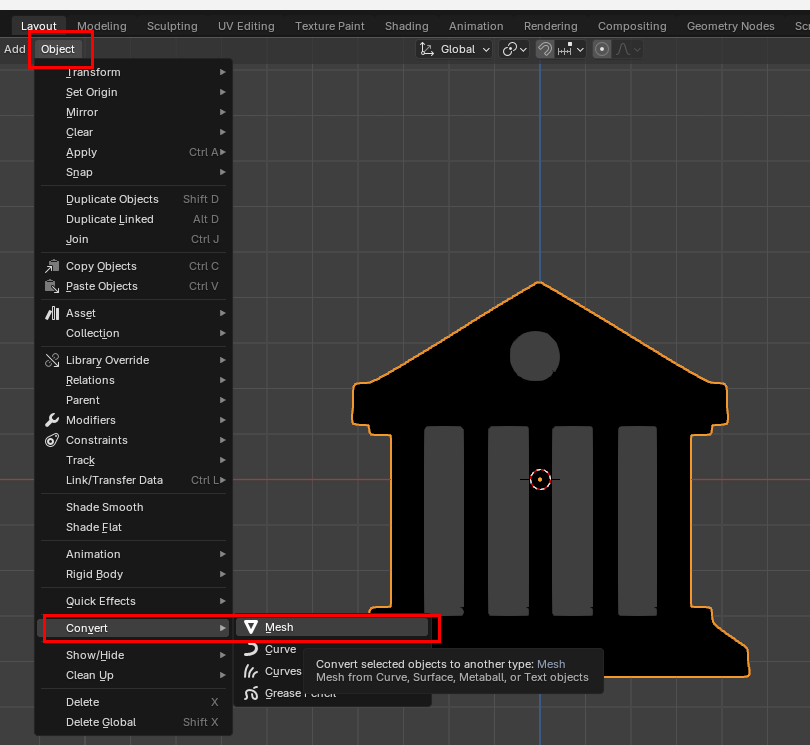Click the Constraints icon in Object menu
The width and height of the screenshot is (810, 745).
(x=53, y=440)
